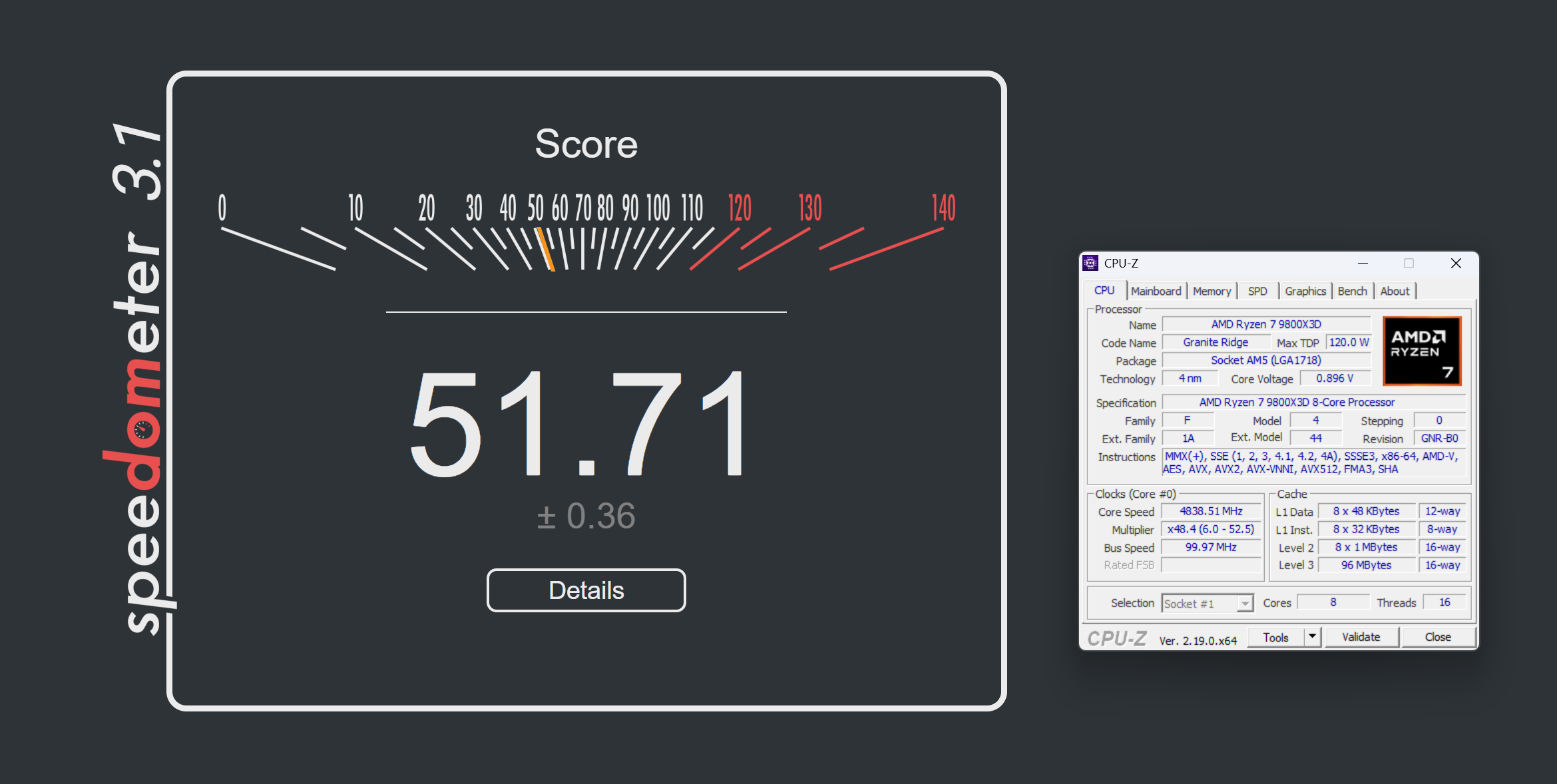Click the Threads count value 16
The height and width of the screenshot is (784, 1557).
click(x=1445, y=602)
